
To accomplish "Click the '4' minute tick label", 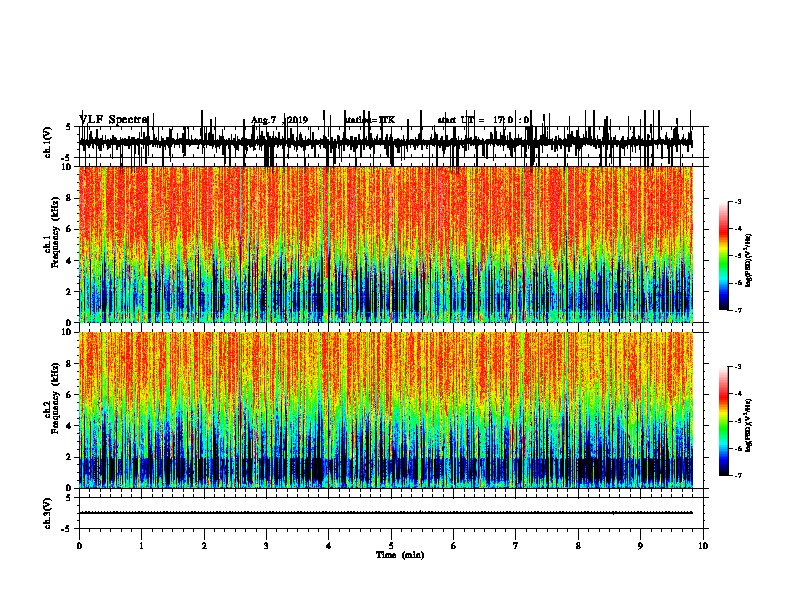I will (x=329, y=546).
